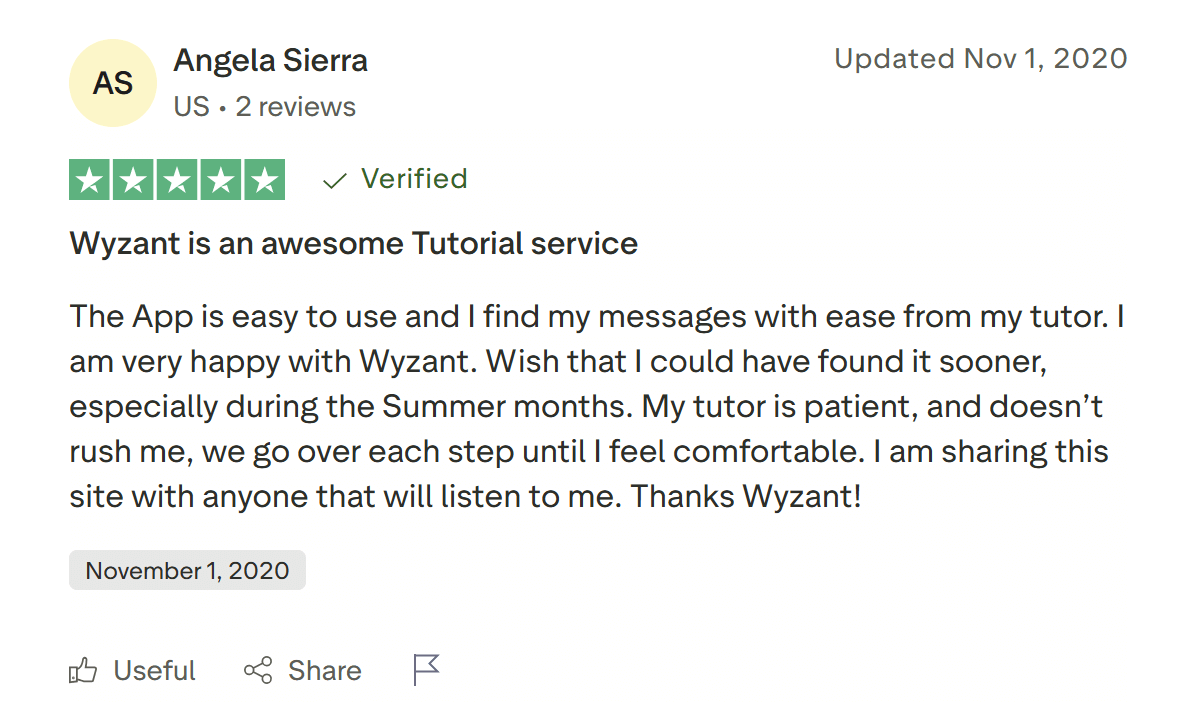
Task: Click the US location label
Action: pos(190,106)
